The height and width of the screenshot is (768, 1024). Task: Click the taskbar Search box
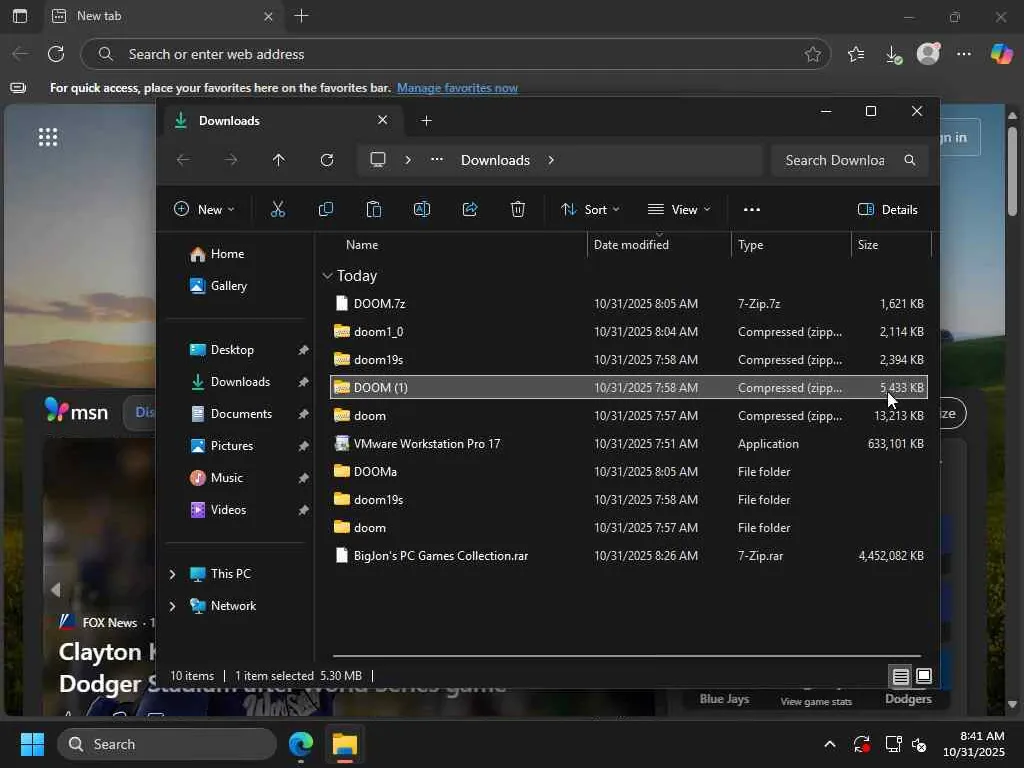(167, 744)
